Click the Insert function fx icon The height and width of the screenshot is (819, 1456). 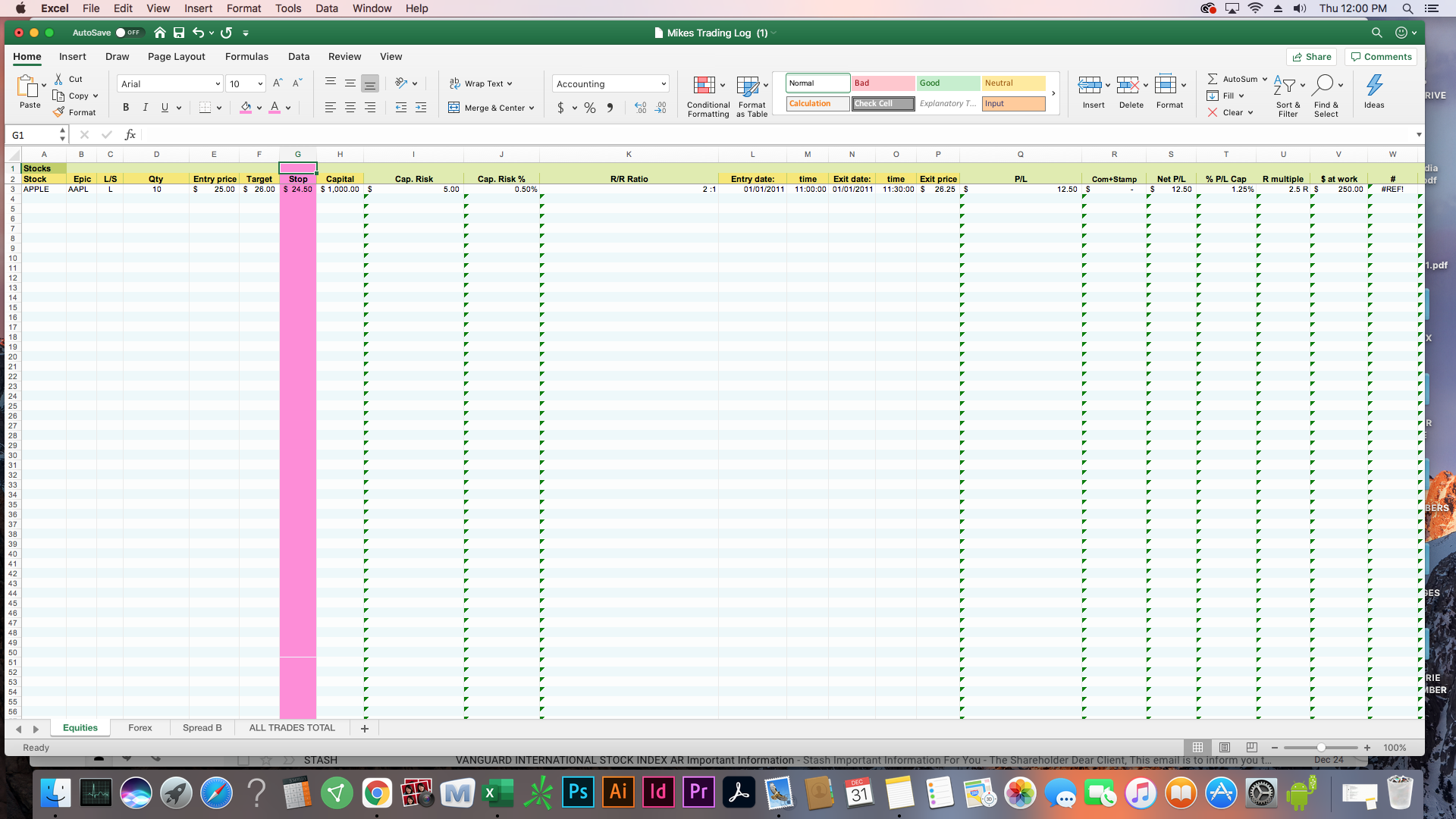click(130, 135)
